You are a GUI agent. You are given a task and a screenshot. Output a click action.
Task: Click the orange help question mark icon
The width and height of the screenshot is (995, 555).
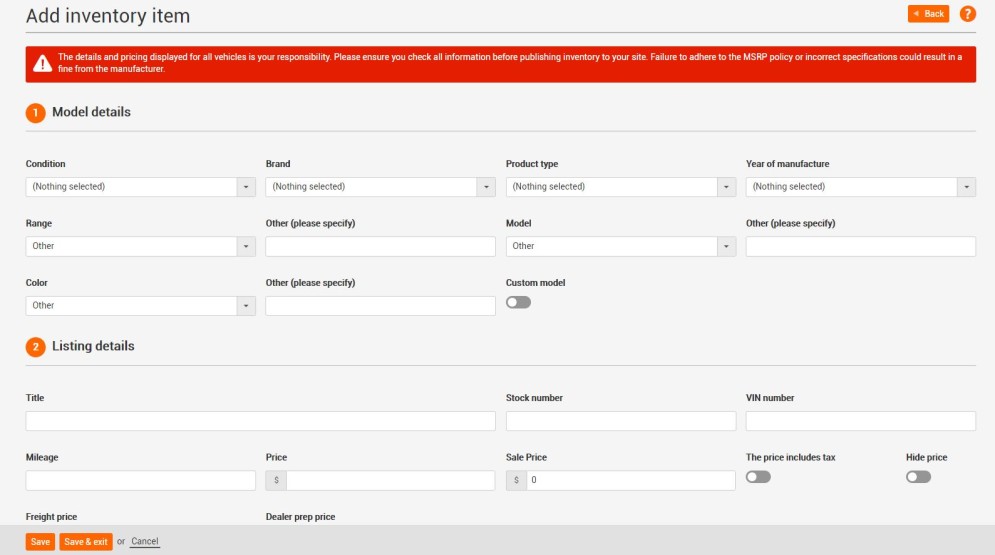pyautogui.click(x=967, y=14)
